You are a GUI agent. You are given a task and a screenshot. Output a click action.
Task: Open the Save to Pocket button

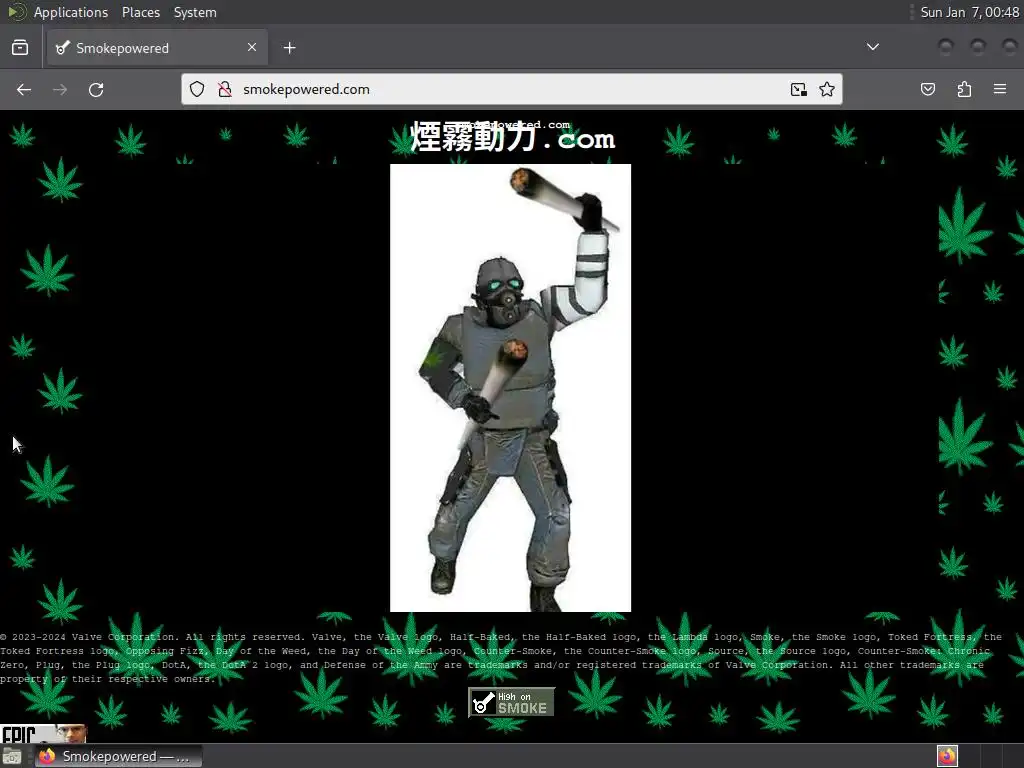coord(928,89)
